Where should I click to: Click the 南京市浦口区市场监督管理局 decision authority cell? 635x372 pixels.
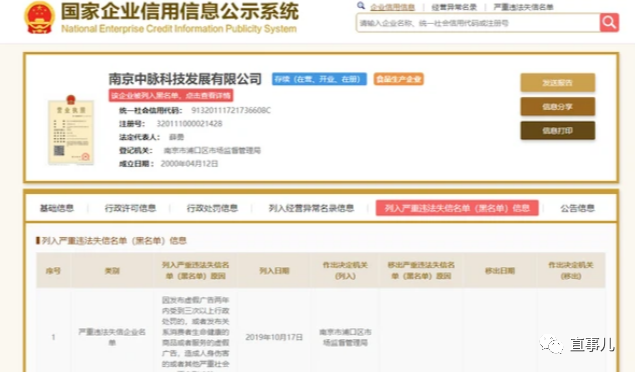[345, 337]
